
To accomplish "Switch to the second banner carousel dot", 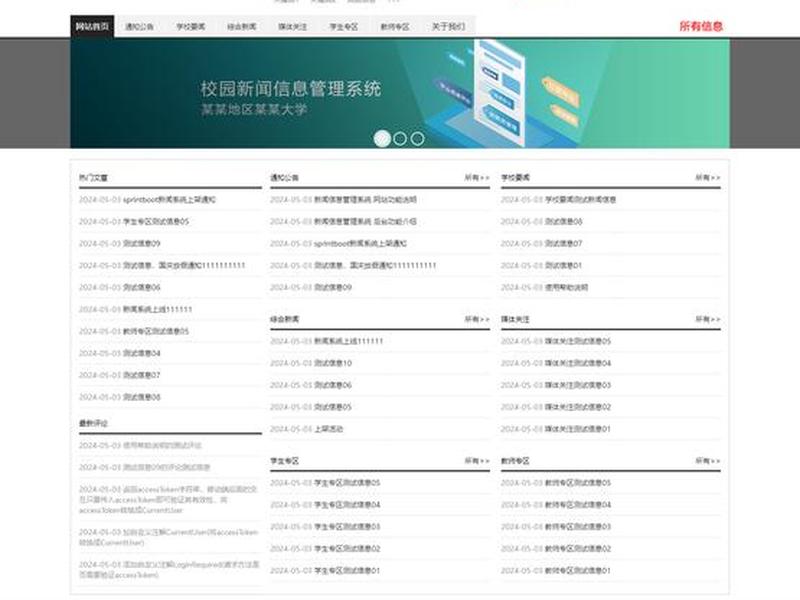I will point(400,138).
